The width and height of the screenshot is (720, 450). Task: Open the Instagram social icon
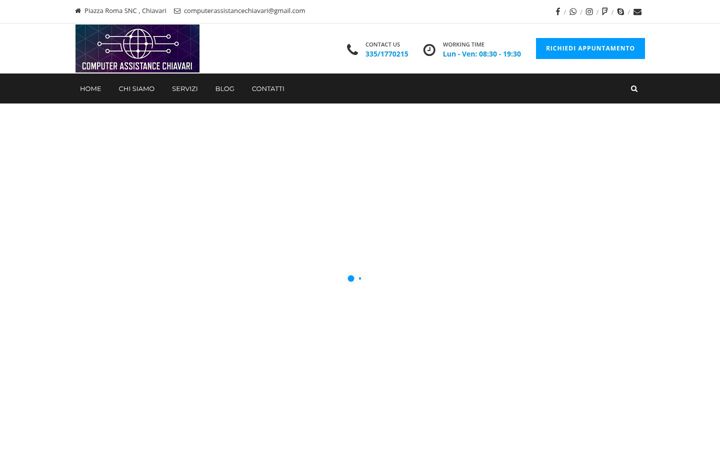589,11
